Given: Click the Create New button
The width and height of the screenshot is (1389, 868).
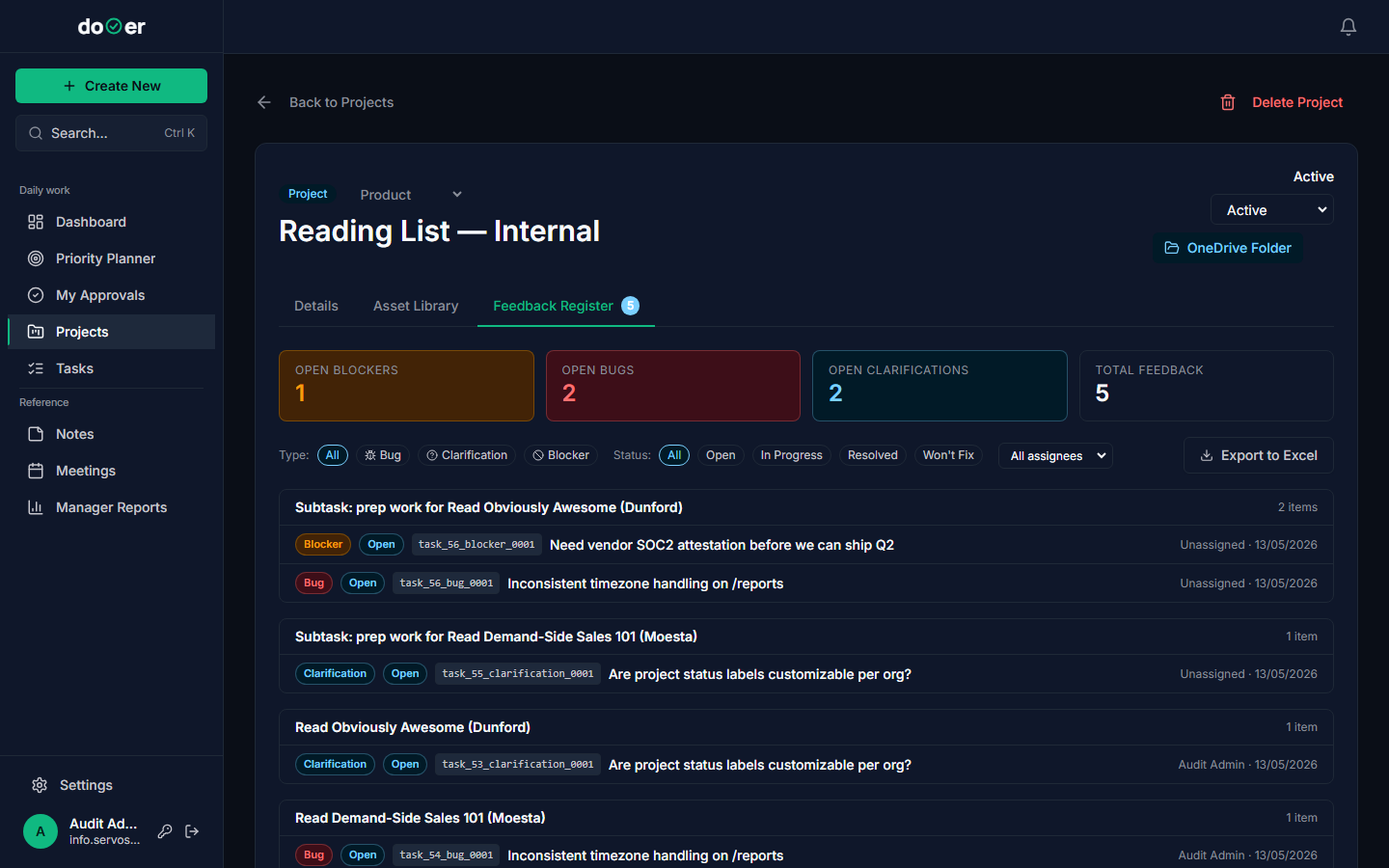Looking at the screenshot, I should (111, 86).
